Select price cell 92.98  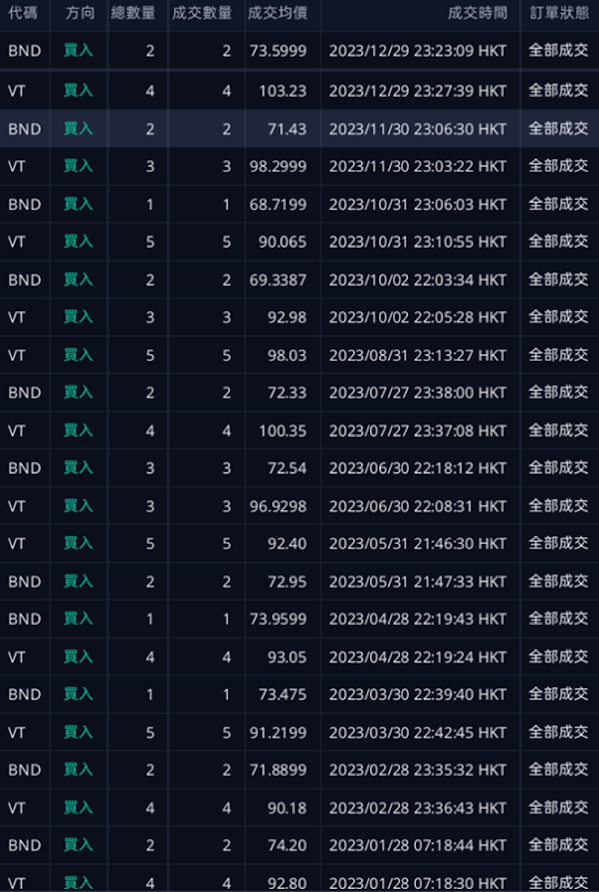coord(287,317)
